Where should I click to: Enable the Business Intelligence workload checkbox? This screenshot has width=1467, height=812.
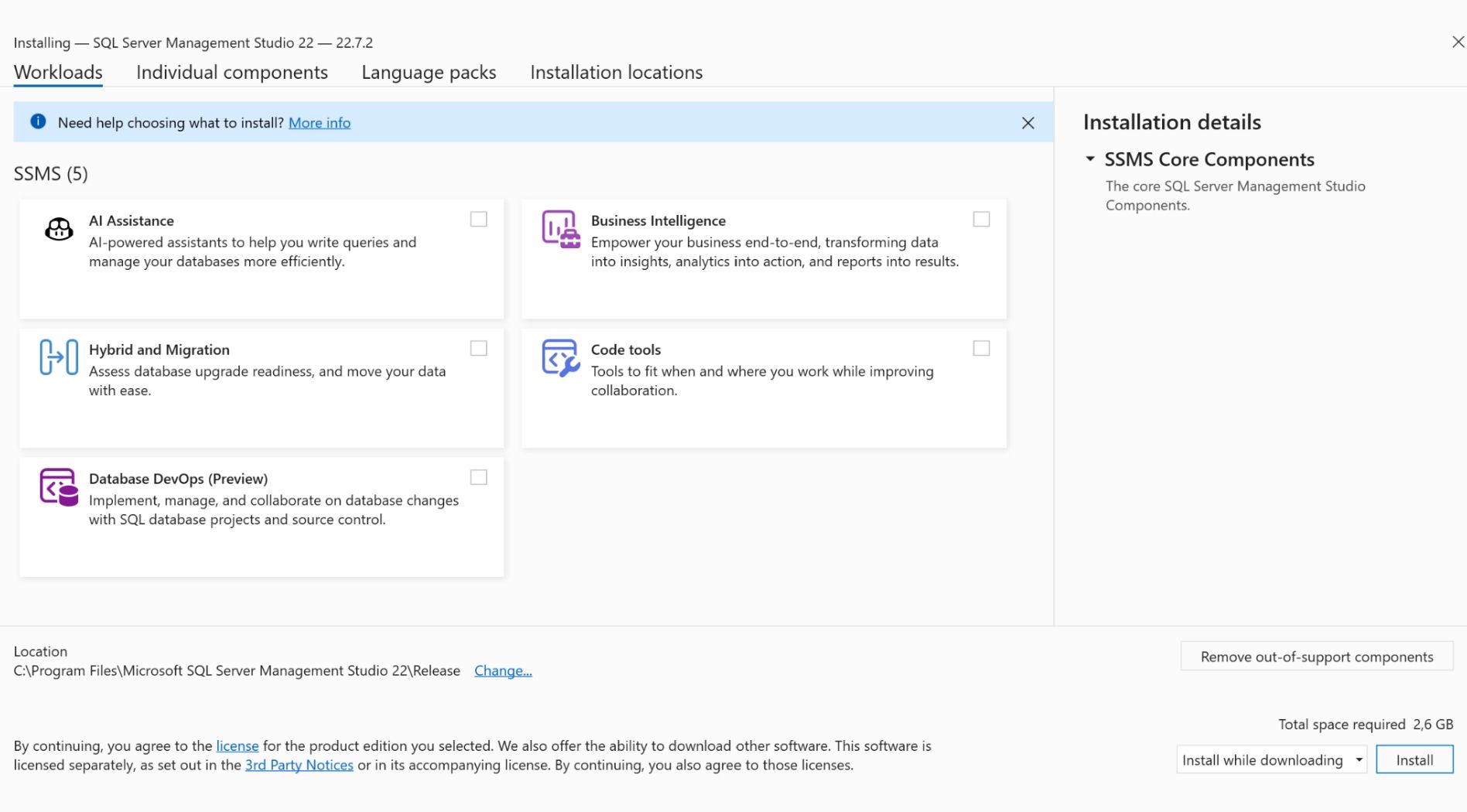tap(981, 220)
